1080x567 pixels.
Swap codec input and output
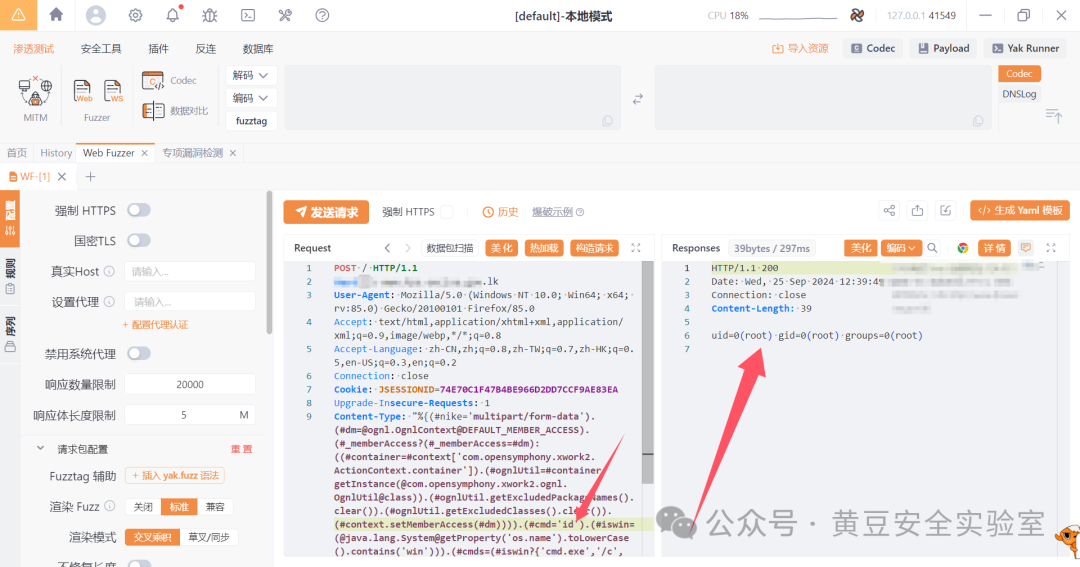click(638, 99)
